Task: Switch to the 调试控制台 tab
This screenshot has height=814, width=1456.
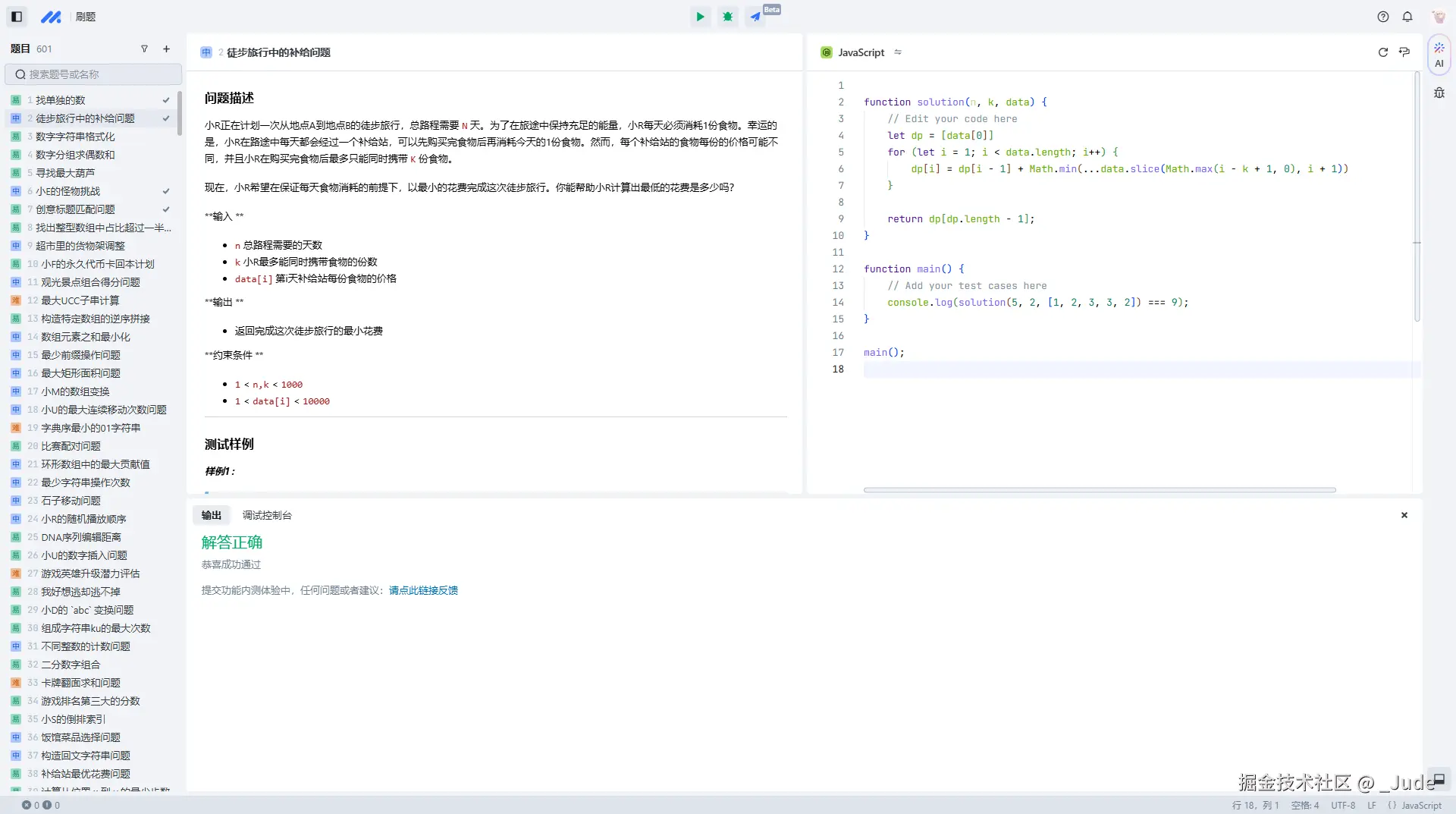Action: pos(267,515)
